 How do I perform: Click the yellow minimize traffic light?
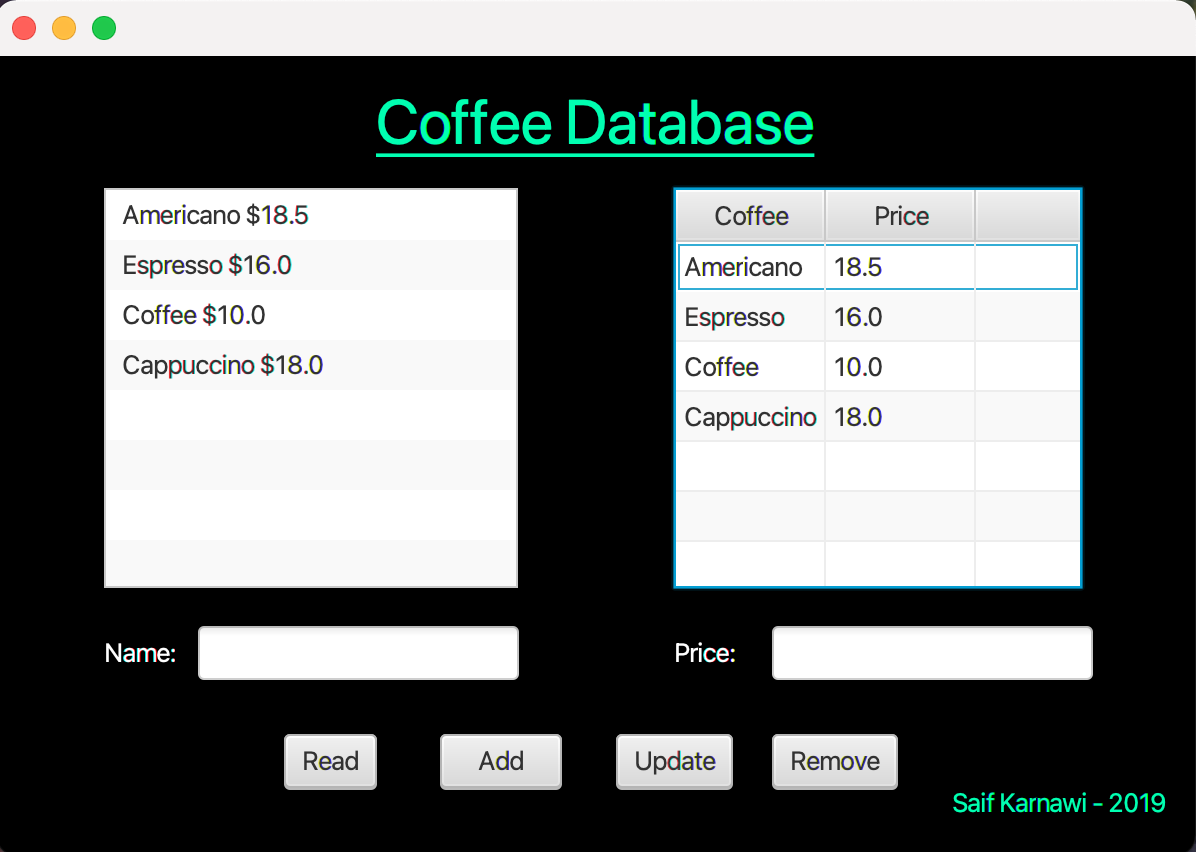click(63, 28)
